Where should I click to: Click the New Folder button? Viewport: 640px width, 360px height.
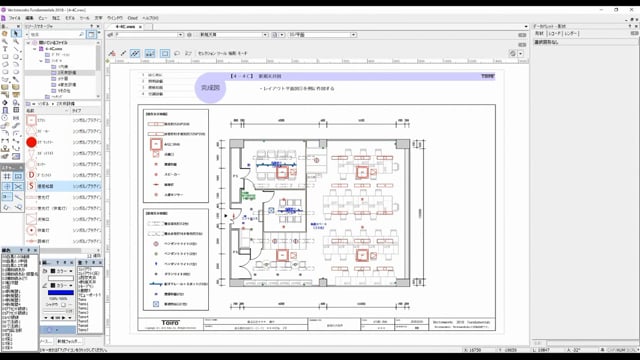coord(69,341)
